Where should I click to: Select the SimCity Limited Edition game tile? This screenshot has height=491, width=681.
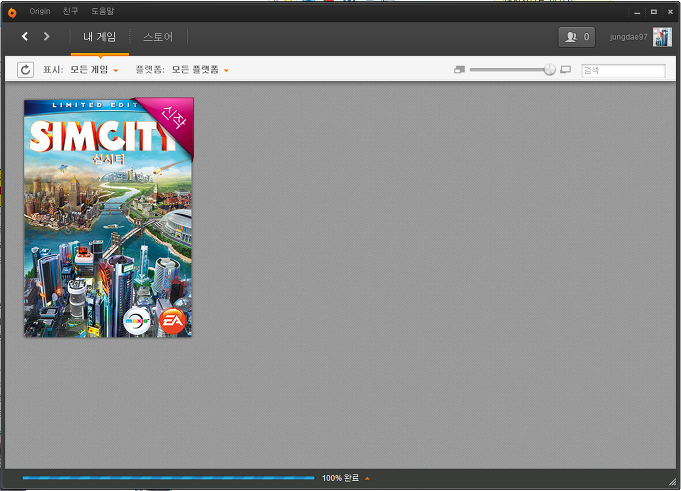click(109, 217)
